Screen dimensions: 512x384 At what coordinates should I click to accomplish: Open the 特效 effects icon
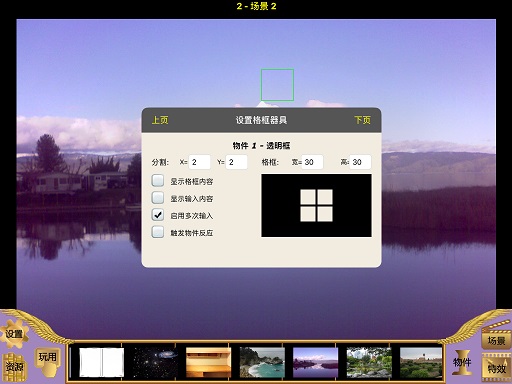point(496,368)
